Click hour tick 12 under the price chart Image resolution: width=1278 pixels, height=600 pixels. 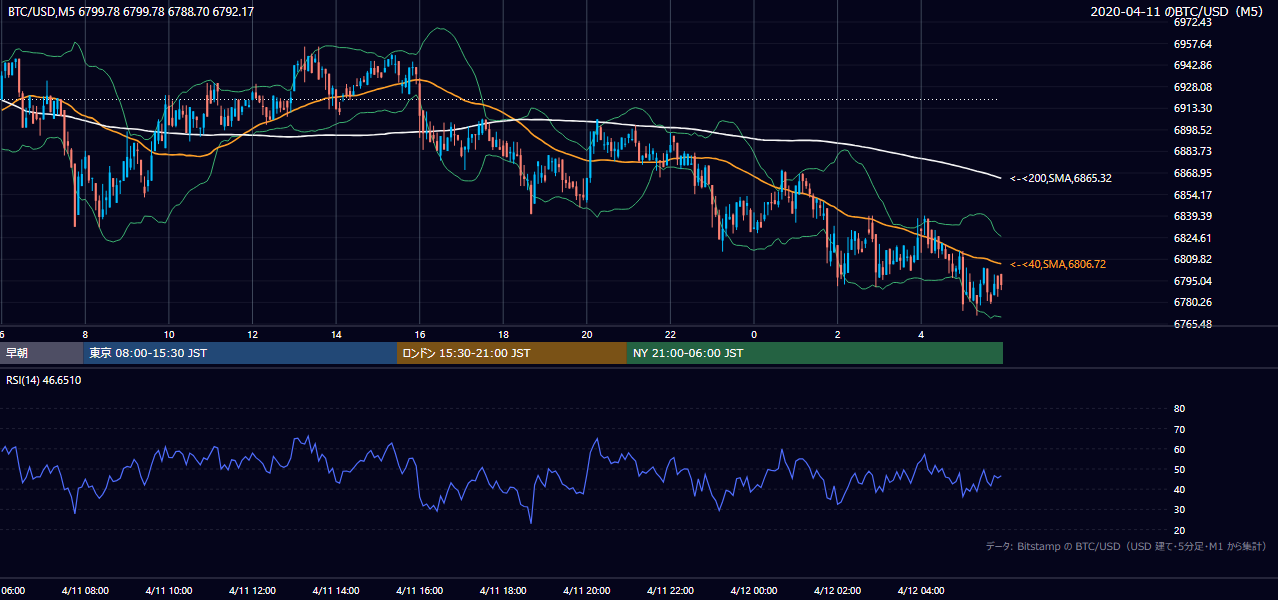pyautogui.click(x=252, y=334)
